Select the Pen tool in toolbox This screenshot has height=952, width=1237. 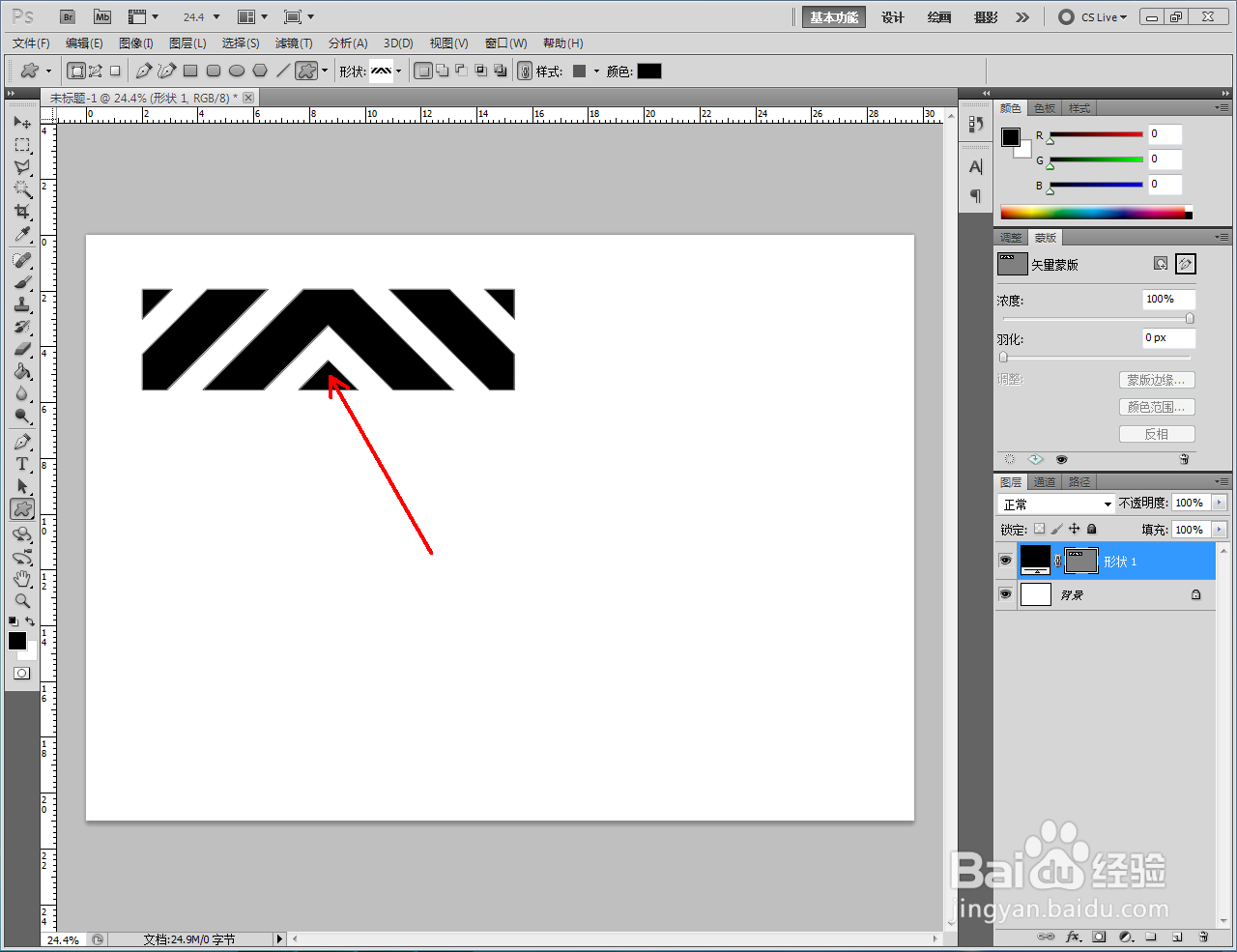tap(22, 442)
